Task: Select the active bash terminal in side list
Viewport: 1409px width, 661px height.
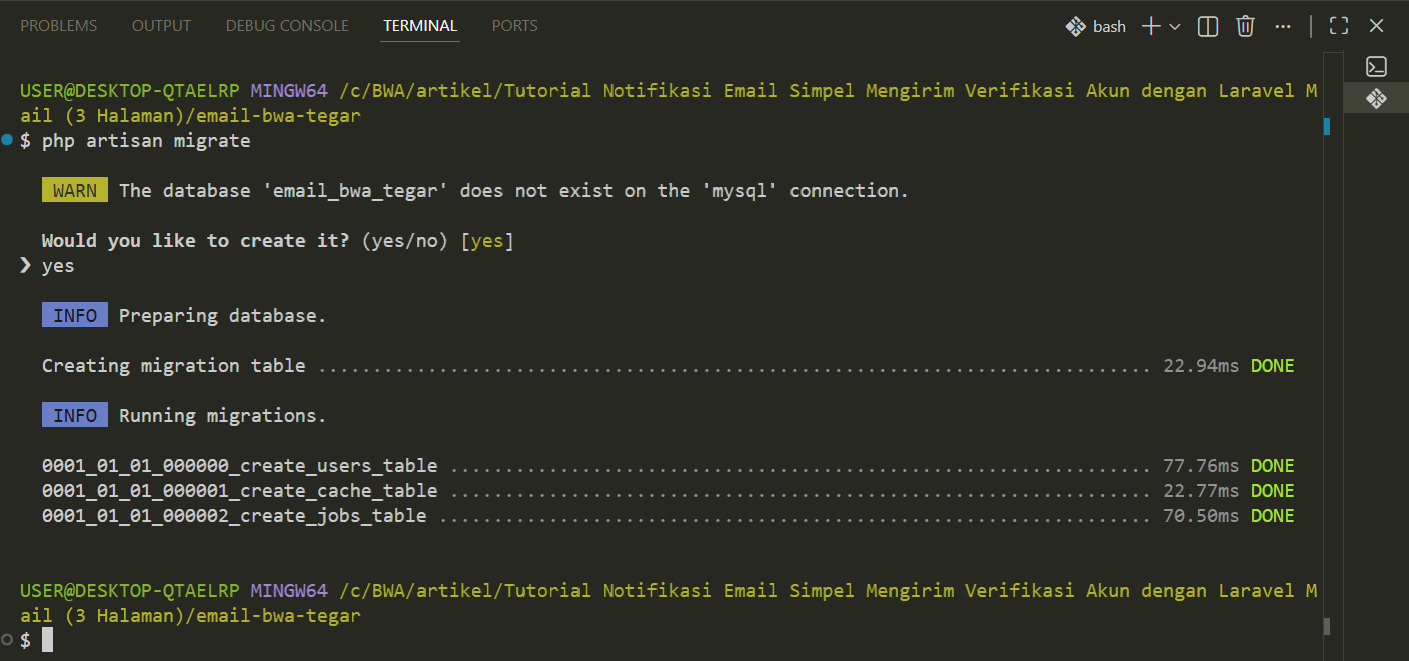Action: click(1376, 98)
